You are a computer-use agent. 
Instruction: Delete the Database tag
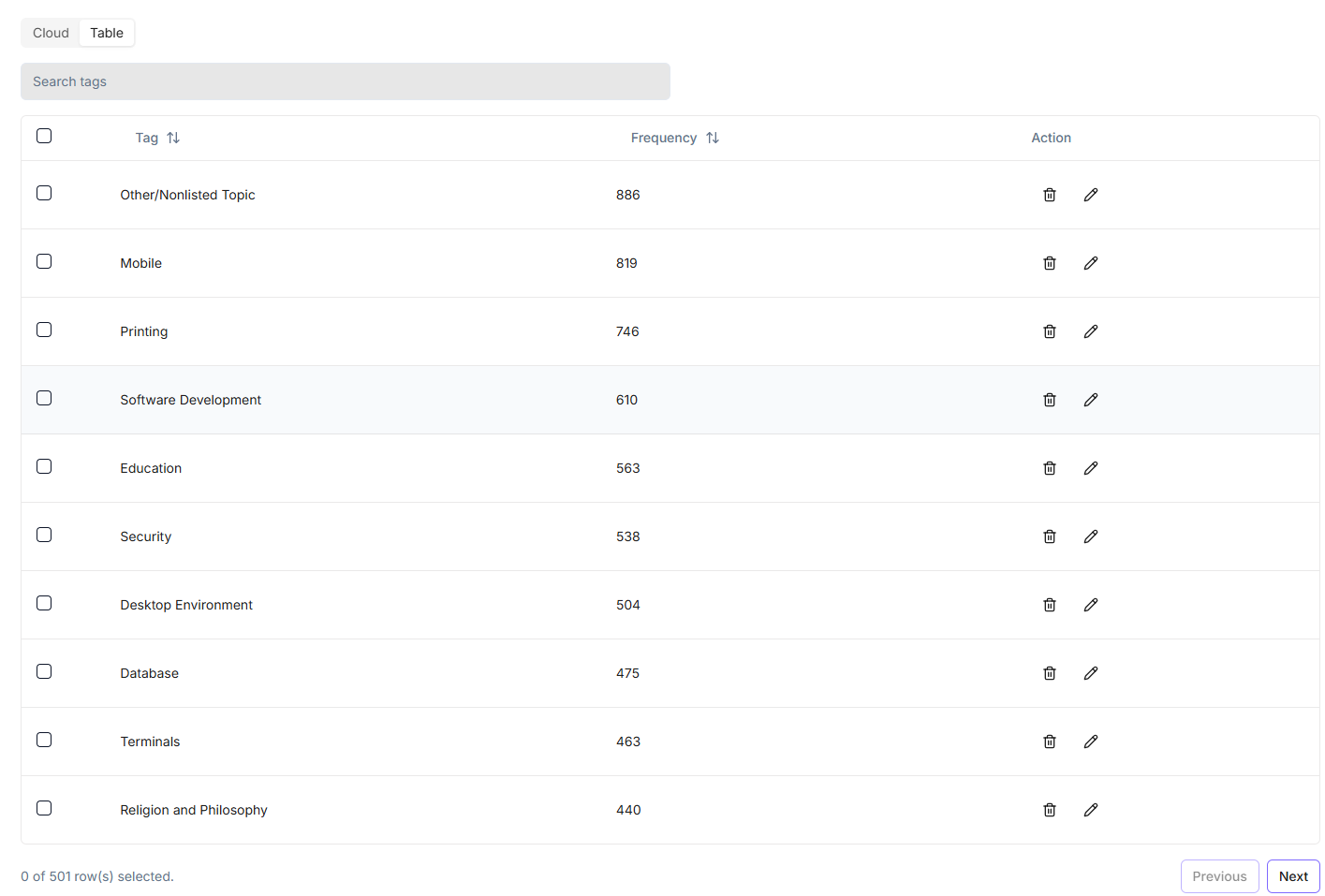click(1049, 673)
